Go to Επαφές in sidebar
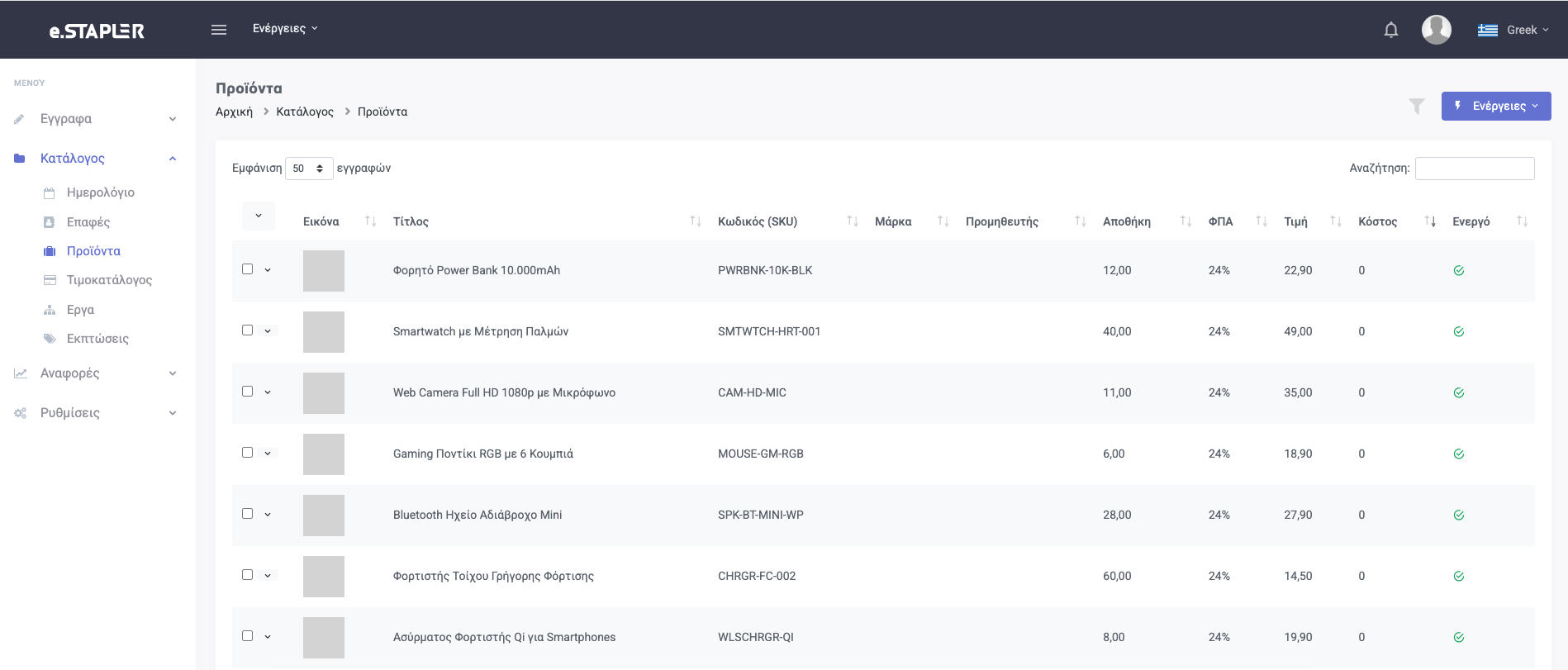Screen dimensions: 1568x670 point(88,222)
